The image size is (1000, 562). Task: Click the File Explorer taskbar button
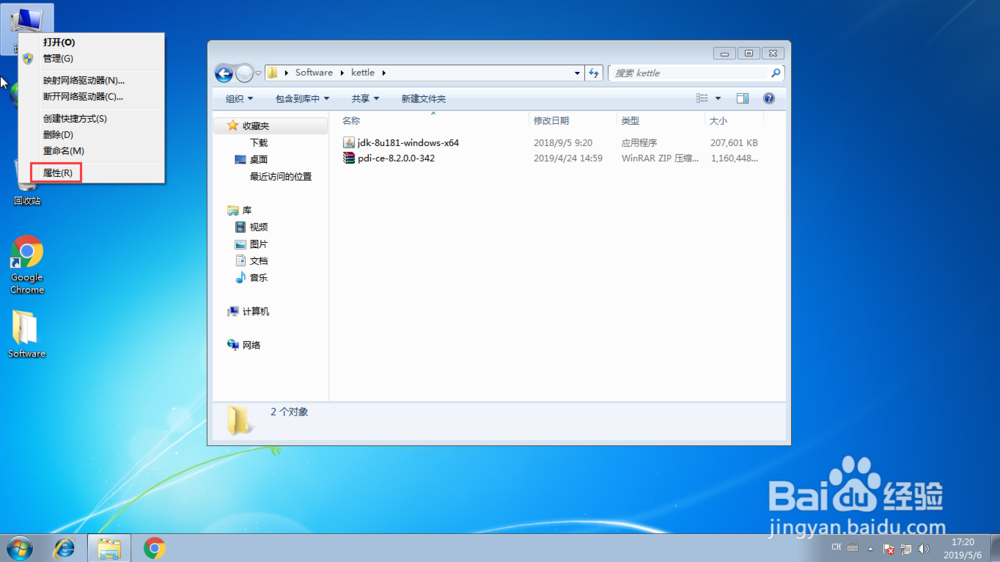click(x=109, y=548)
